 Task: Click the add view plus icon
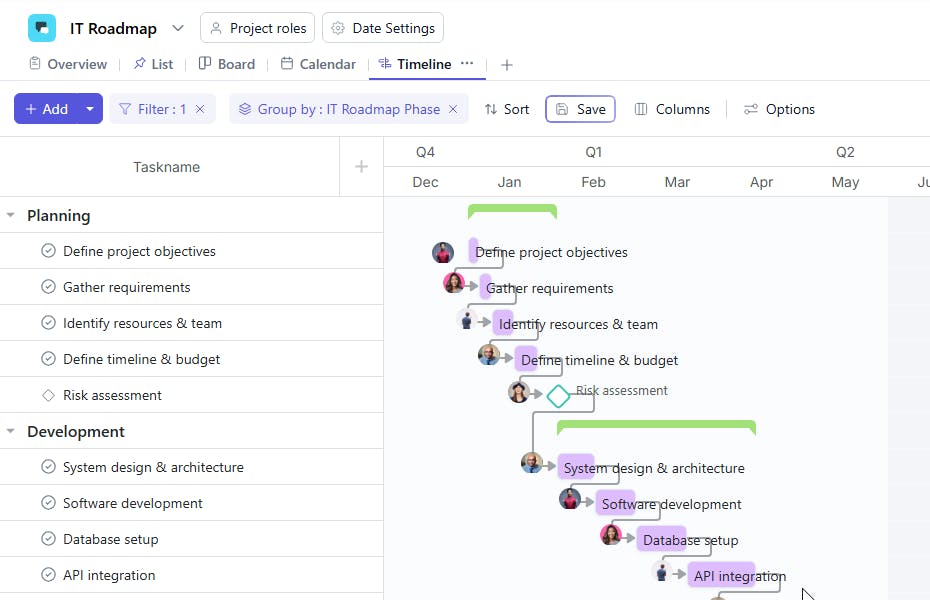[x=507, y=65]
